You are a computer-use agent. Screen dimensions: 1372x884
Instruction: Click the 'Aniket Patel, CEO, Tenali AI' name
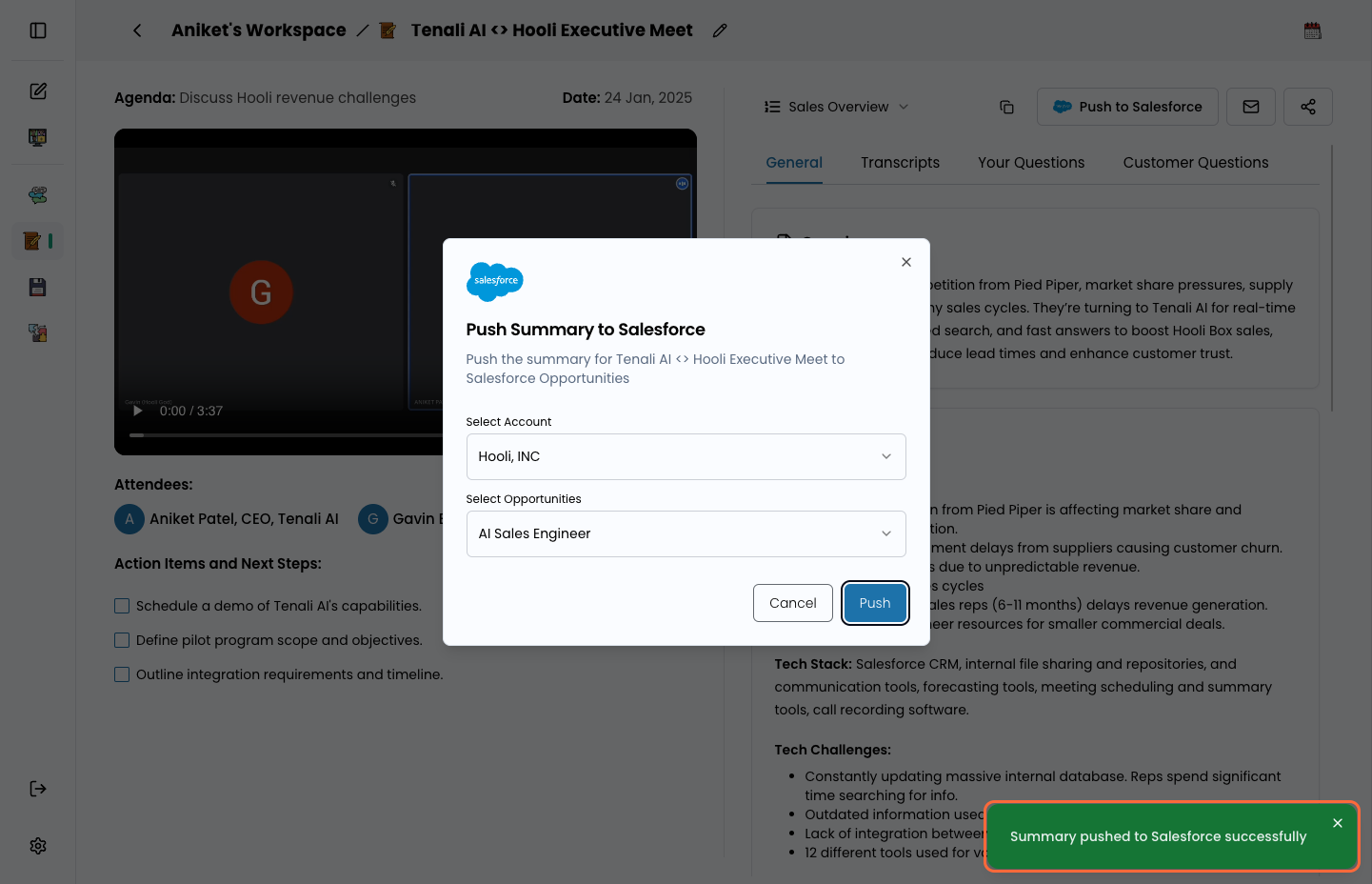[x=244, y=519]
